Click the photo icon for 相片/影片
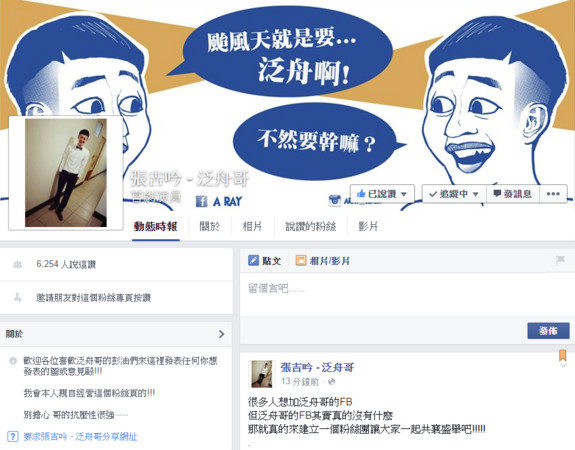This screenshot has height=450, width=575. point(301,260)
